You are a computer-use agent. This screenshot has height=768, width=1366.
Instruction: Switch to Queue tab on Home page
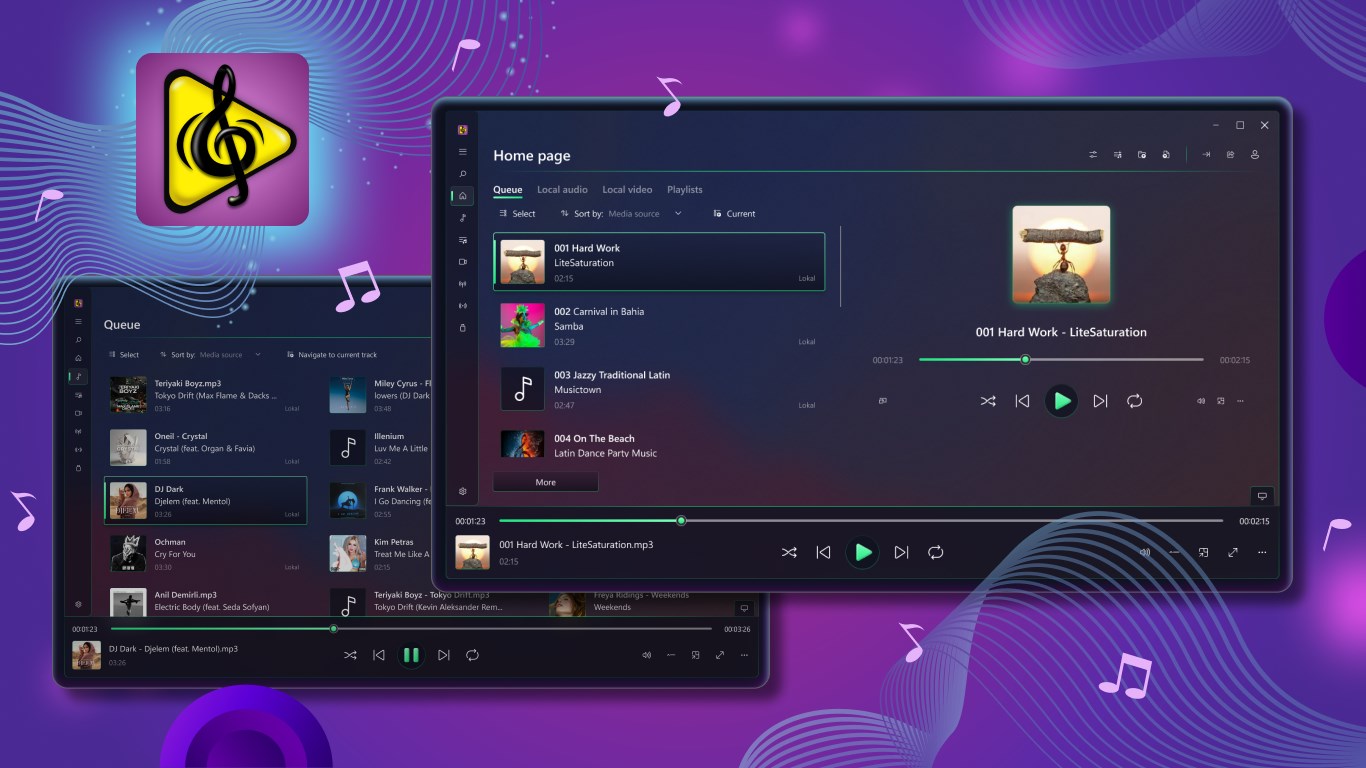tap(507, 190)
